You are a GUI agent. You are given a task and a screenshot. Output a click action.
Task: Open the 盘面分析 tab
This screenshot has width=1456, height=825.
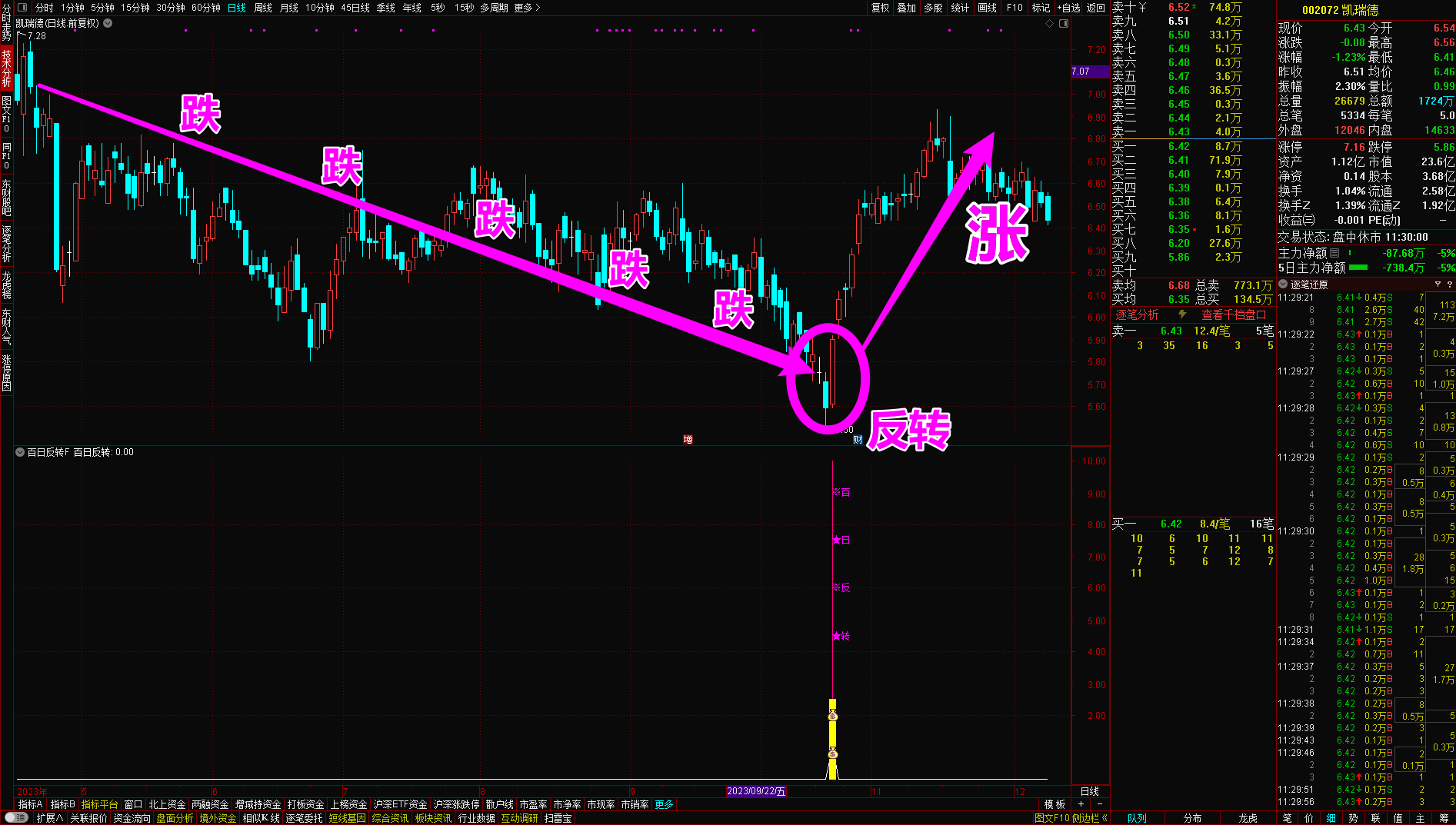[175, 818]
